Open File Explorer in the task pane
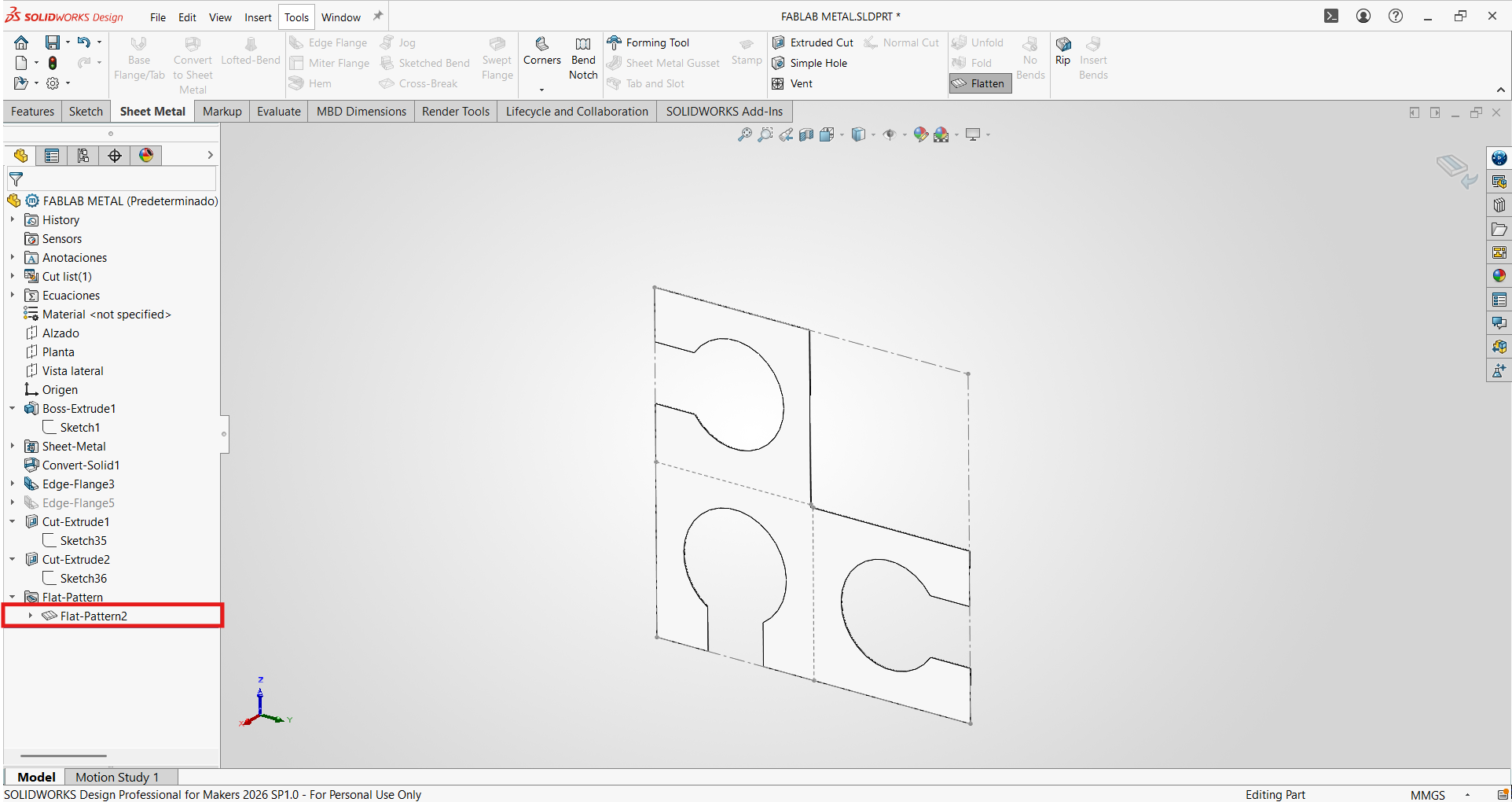Screen dimensions: 1512x802 pos(1499,229)
